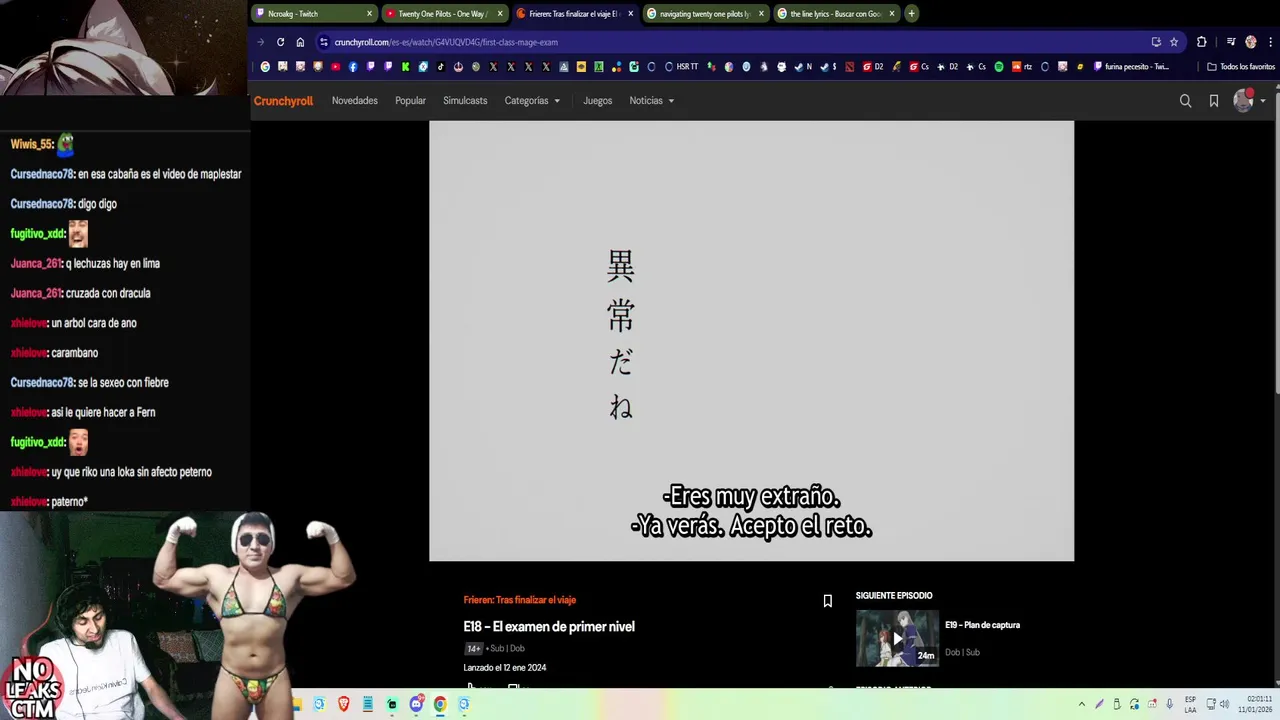This screenshot has width=1280, height=720.
Task: Open Google Chrome from the taskbar
Action: 440,704
